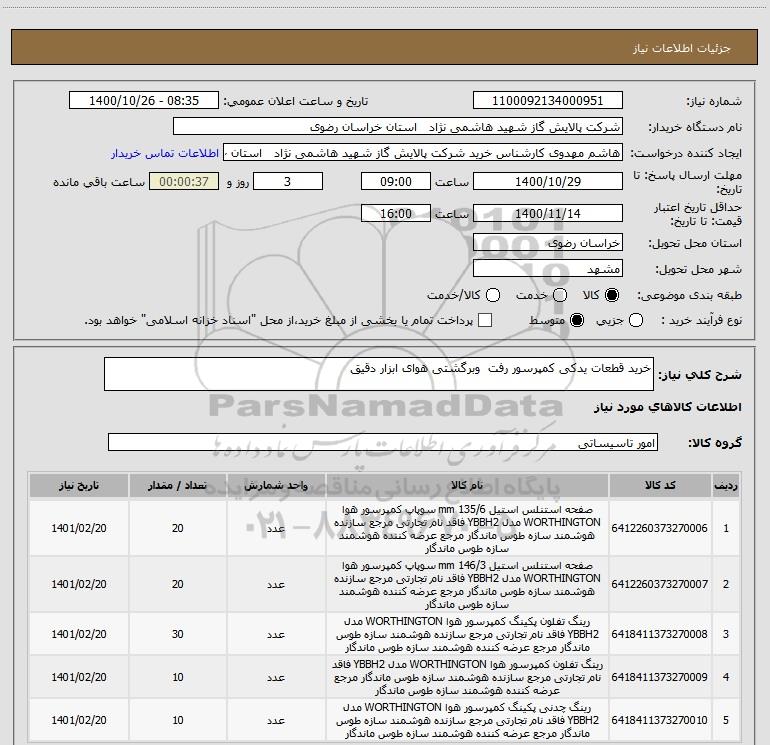Click the need number field 1100092134000951

coord(547,101)
